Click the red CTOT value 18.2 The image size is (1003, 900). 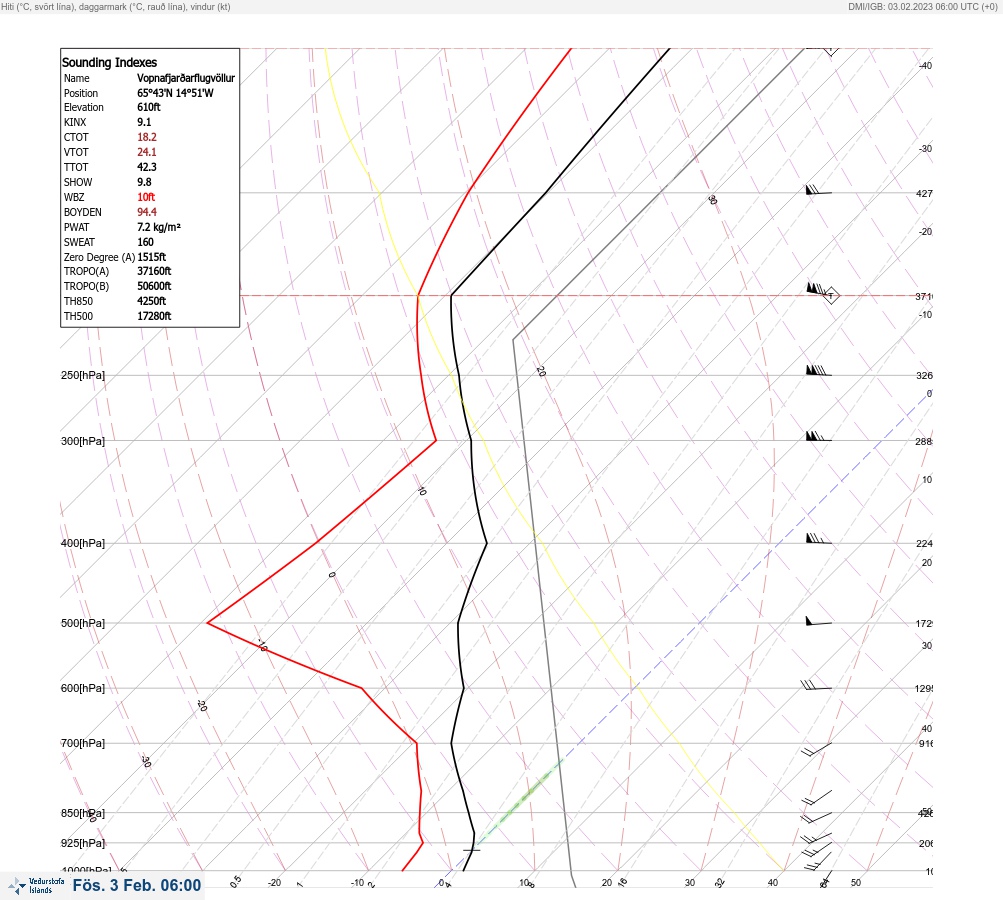146,137
